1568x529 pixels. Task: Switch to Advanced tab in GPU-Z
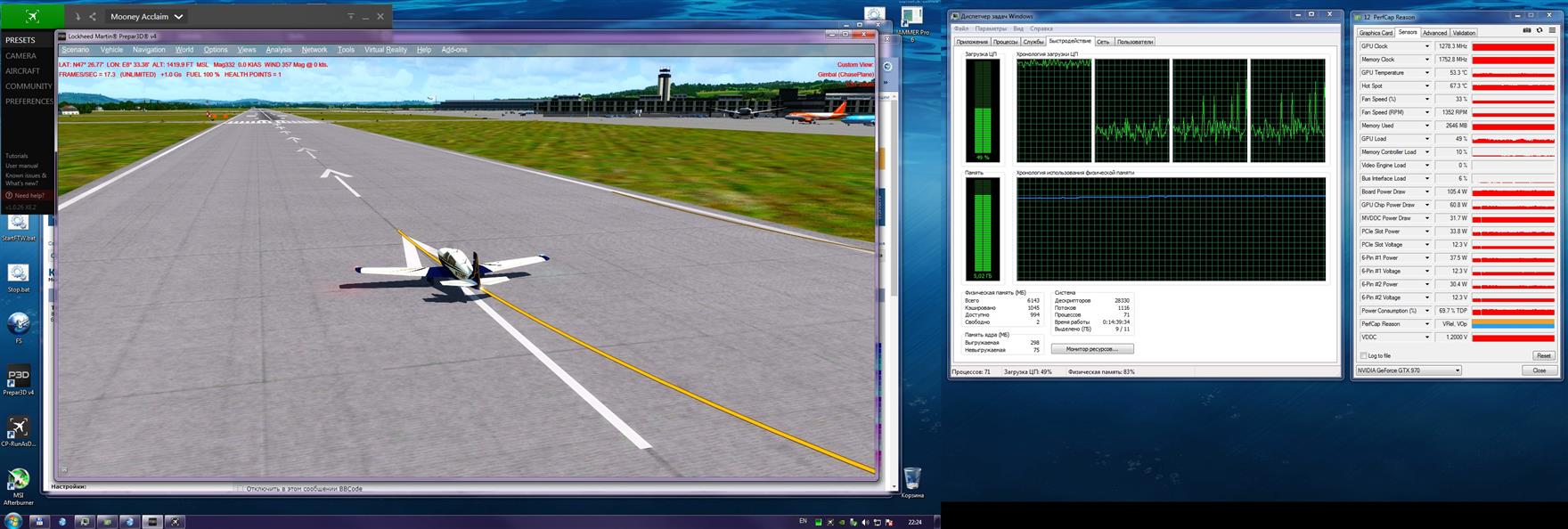[1434, 33]
